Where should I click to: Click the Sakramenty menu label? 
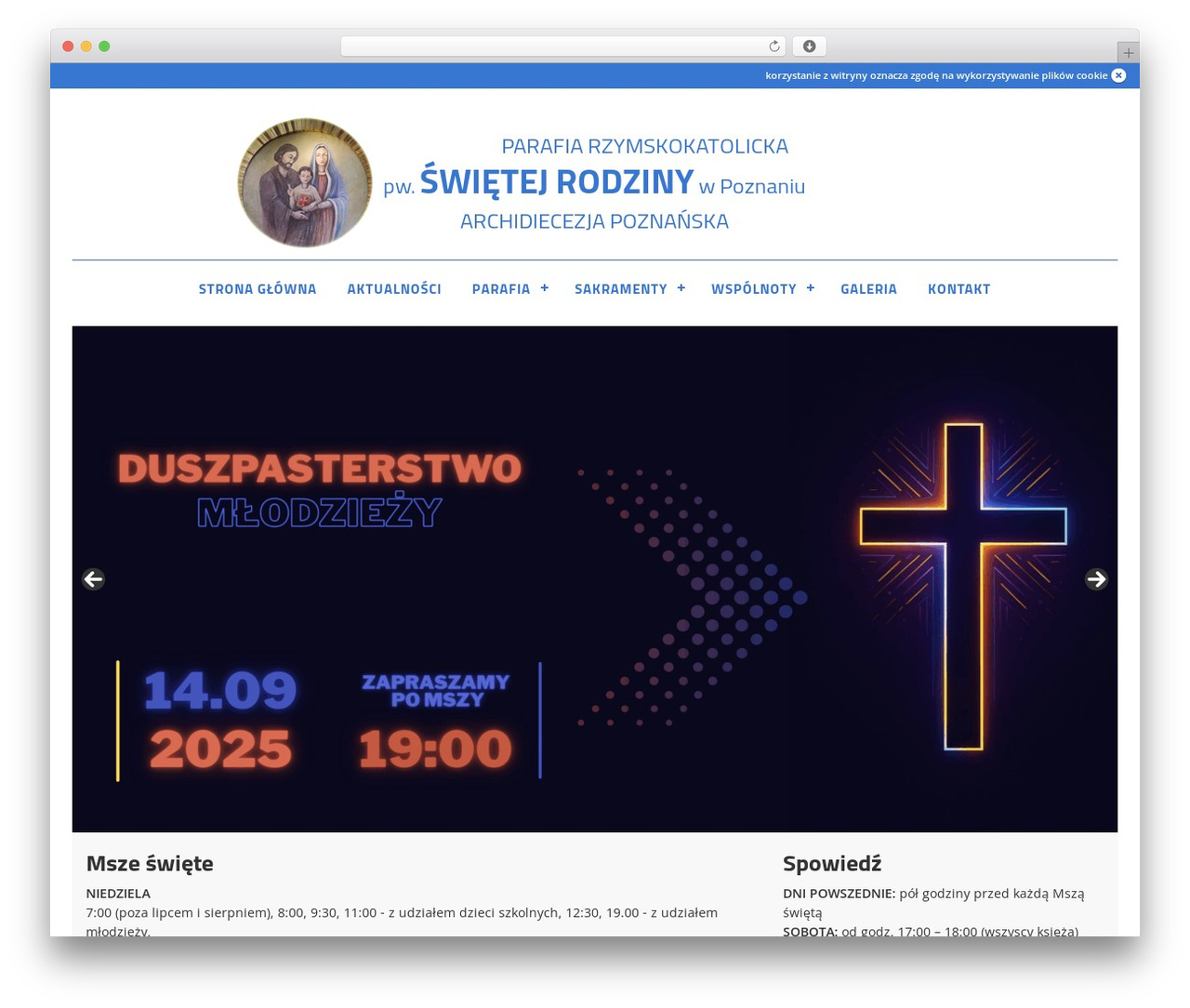click(x=621, y=289)
